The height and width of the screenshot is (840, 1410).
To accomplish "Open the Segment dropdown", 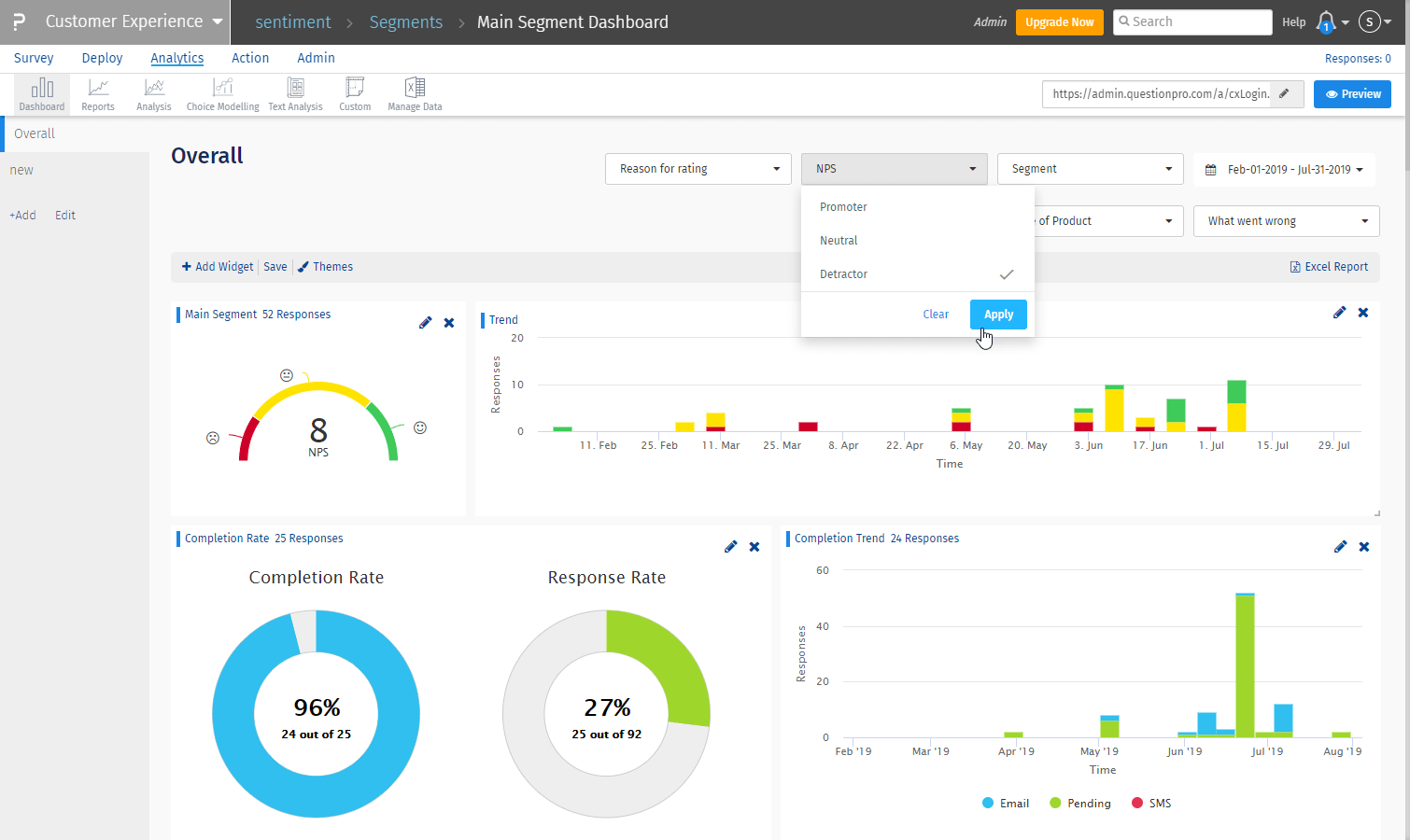I will pyautogui.click(x=1090, y=169).
